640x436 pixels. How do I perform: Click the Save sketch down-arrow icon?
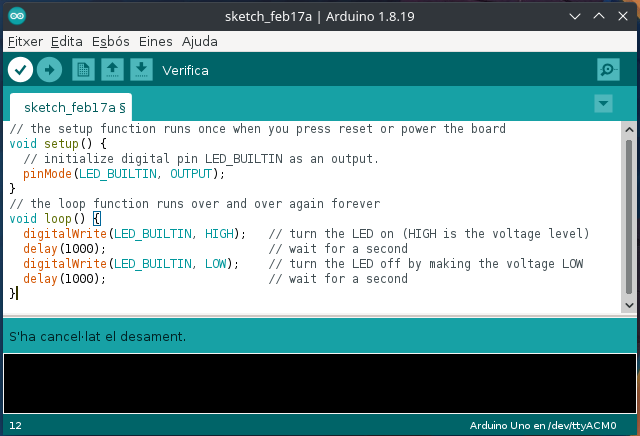(x=142, y=70)
